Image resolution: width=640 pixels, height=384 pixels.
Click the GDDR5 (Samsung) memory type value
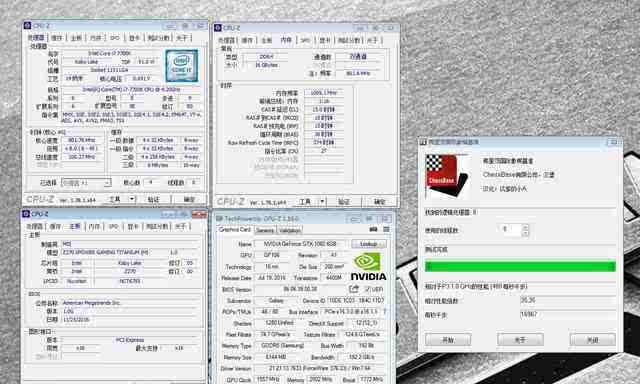[x=282, y=346]
